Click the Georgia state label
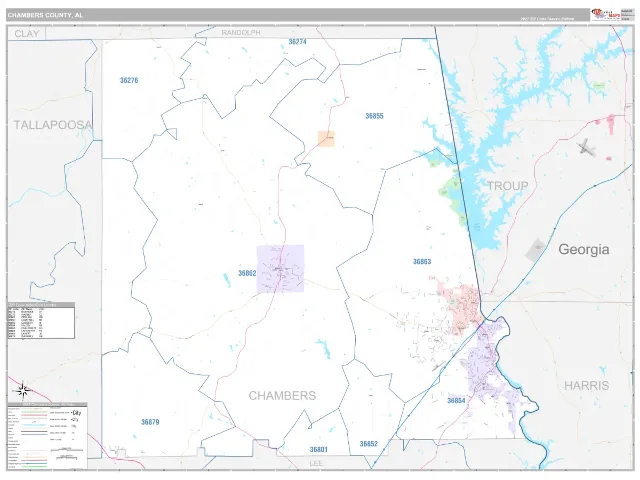 point(584,249)
